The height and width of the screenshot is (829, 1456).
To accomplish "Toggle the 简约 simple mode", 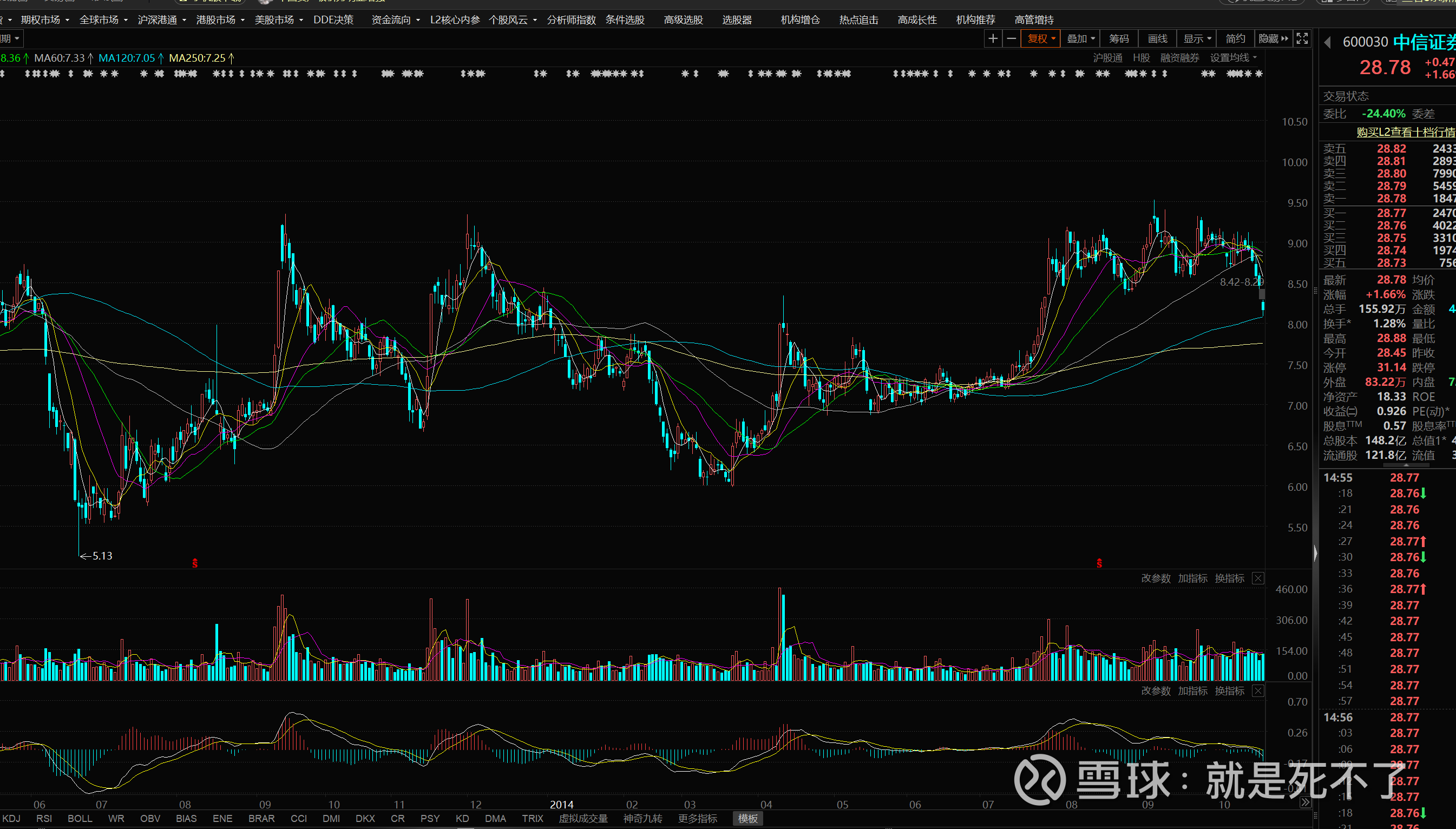I will 1235,39.
